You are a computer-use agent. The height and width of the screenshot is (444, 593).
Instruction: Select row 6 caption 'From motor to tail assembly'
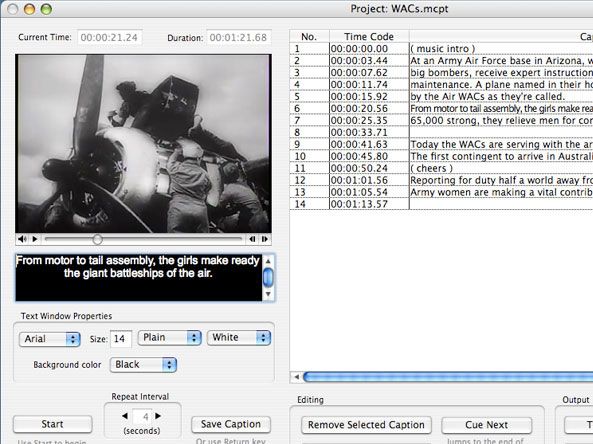[501, 109]
